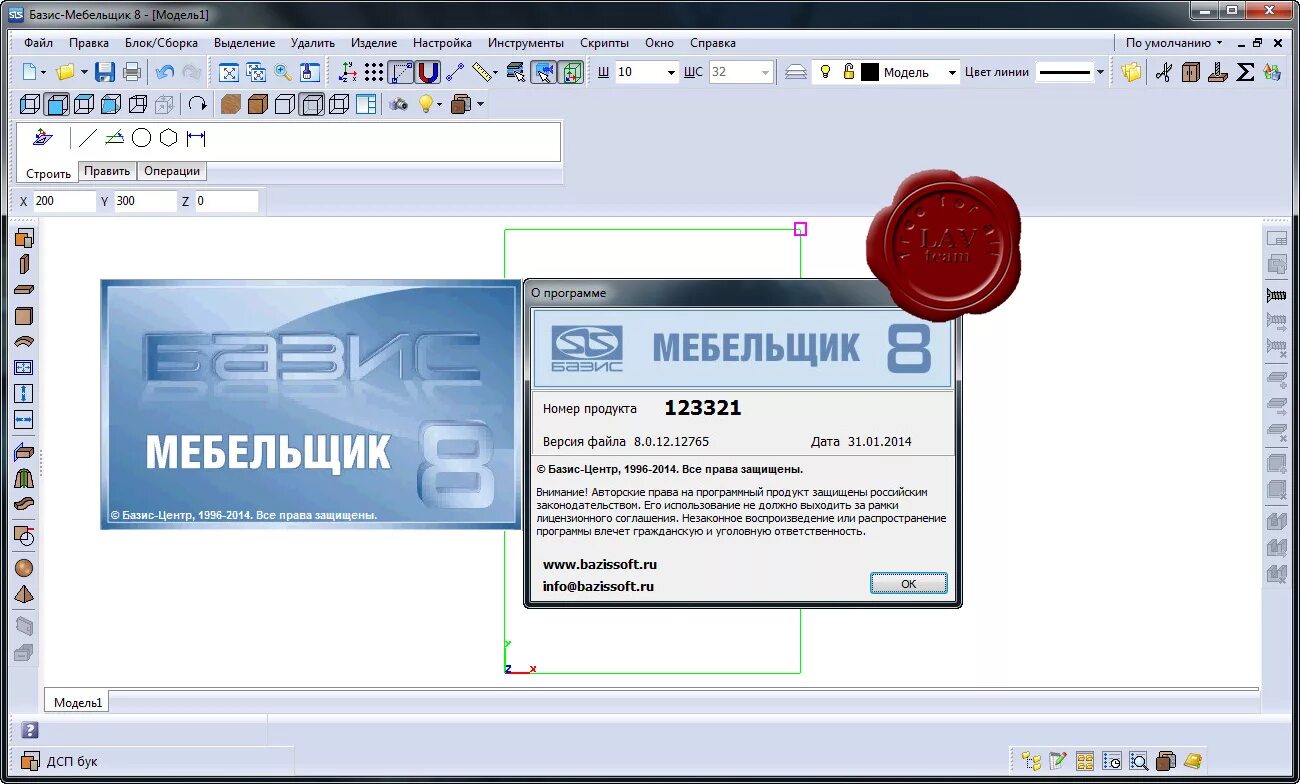Click the Save diskette icon
Image resolution: width=1300 pixels, height=784 pixels.
click(104, 72)
